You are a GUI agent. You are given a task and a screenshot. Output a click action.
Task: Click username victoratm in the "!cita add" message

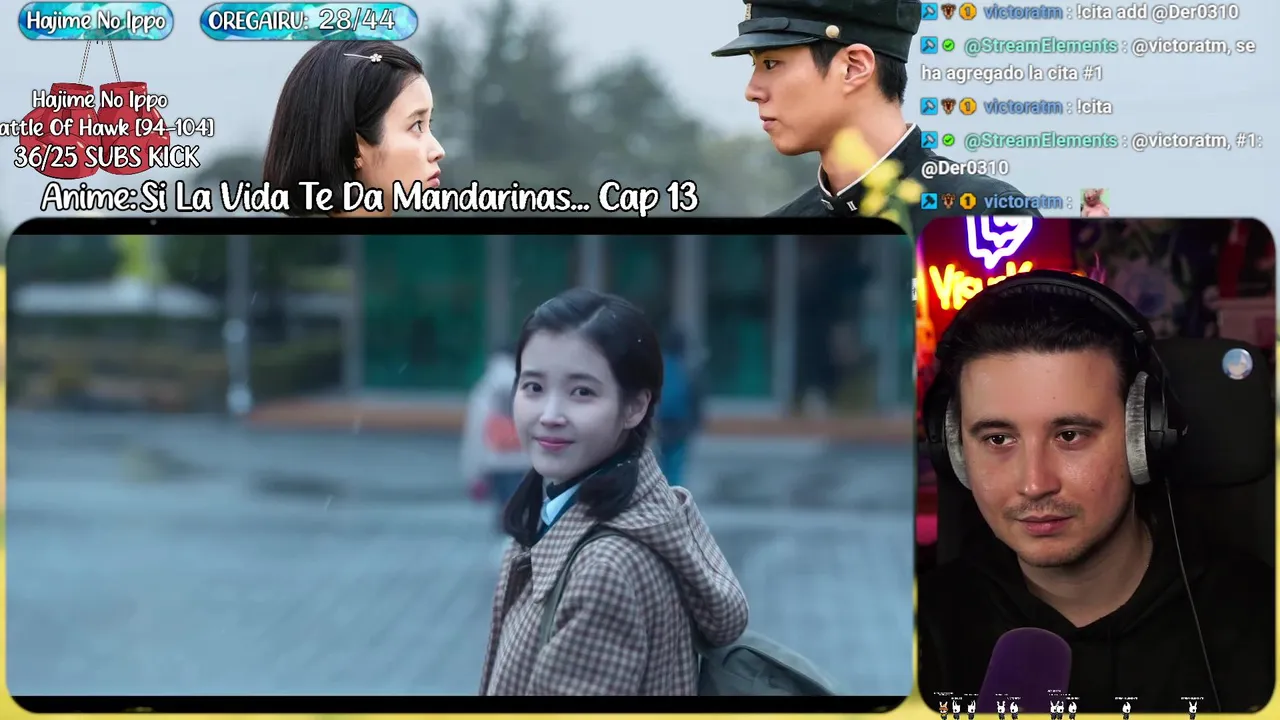[1023, 12]
